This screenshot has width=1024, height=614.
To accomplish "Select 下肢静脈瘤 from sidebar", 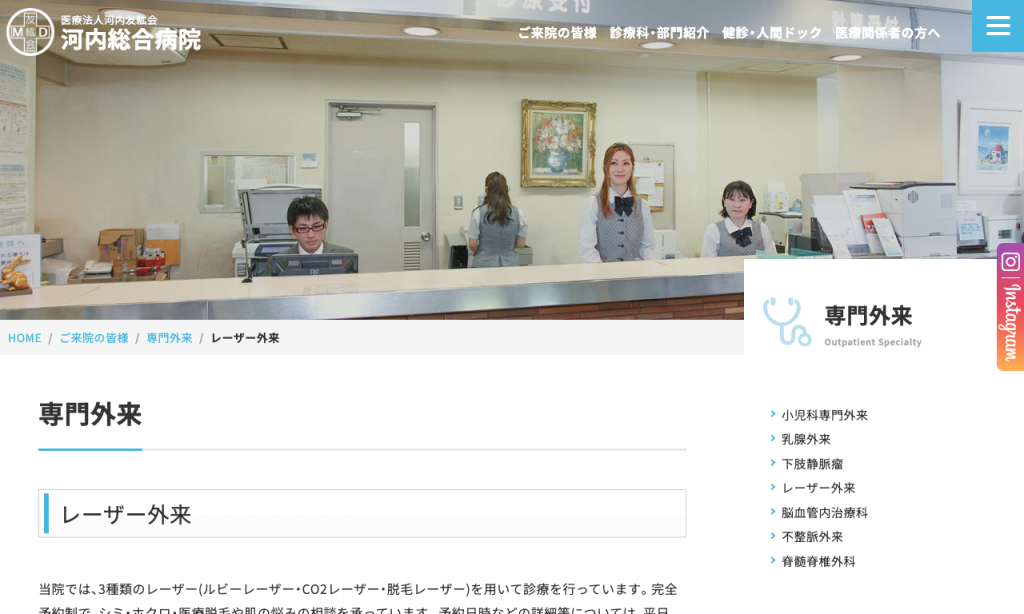I will pos(812,464).
